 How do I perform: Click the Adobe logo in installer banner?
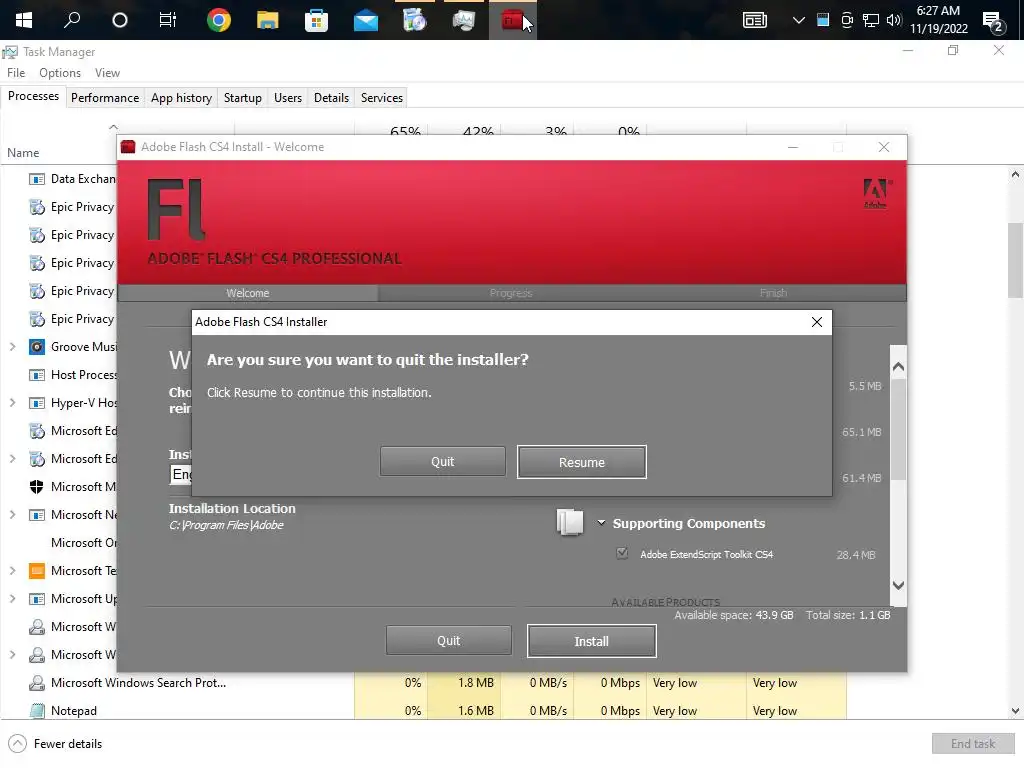tap(876, 193)
